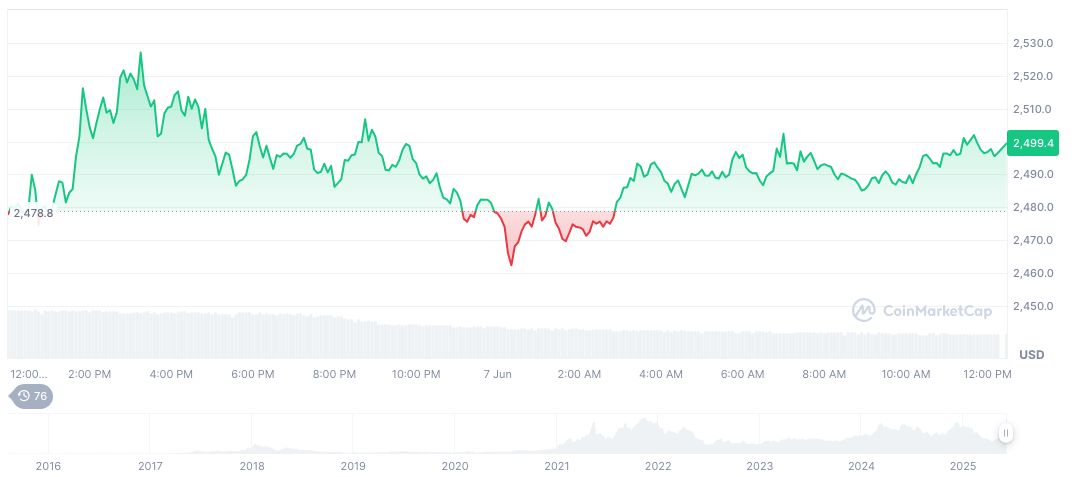
Task: Click the red dip lowest point on chart
Action: (511, 265)
